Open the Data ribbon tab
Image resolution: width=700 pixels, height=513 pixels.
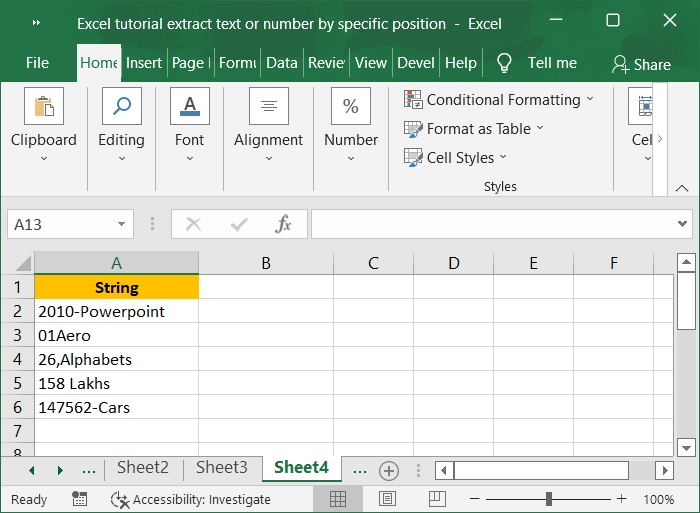[282, 63]
